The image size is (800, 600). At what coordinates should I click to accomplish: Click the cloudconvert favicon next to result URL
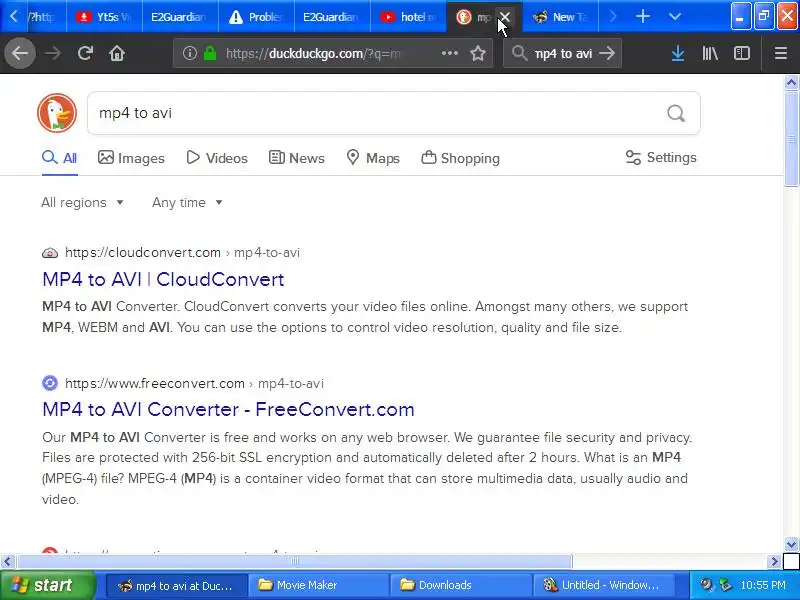tap(49, 253)
